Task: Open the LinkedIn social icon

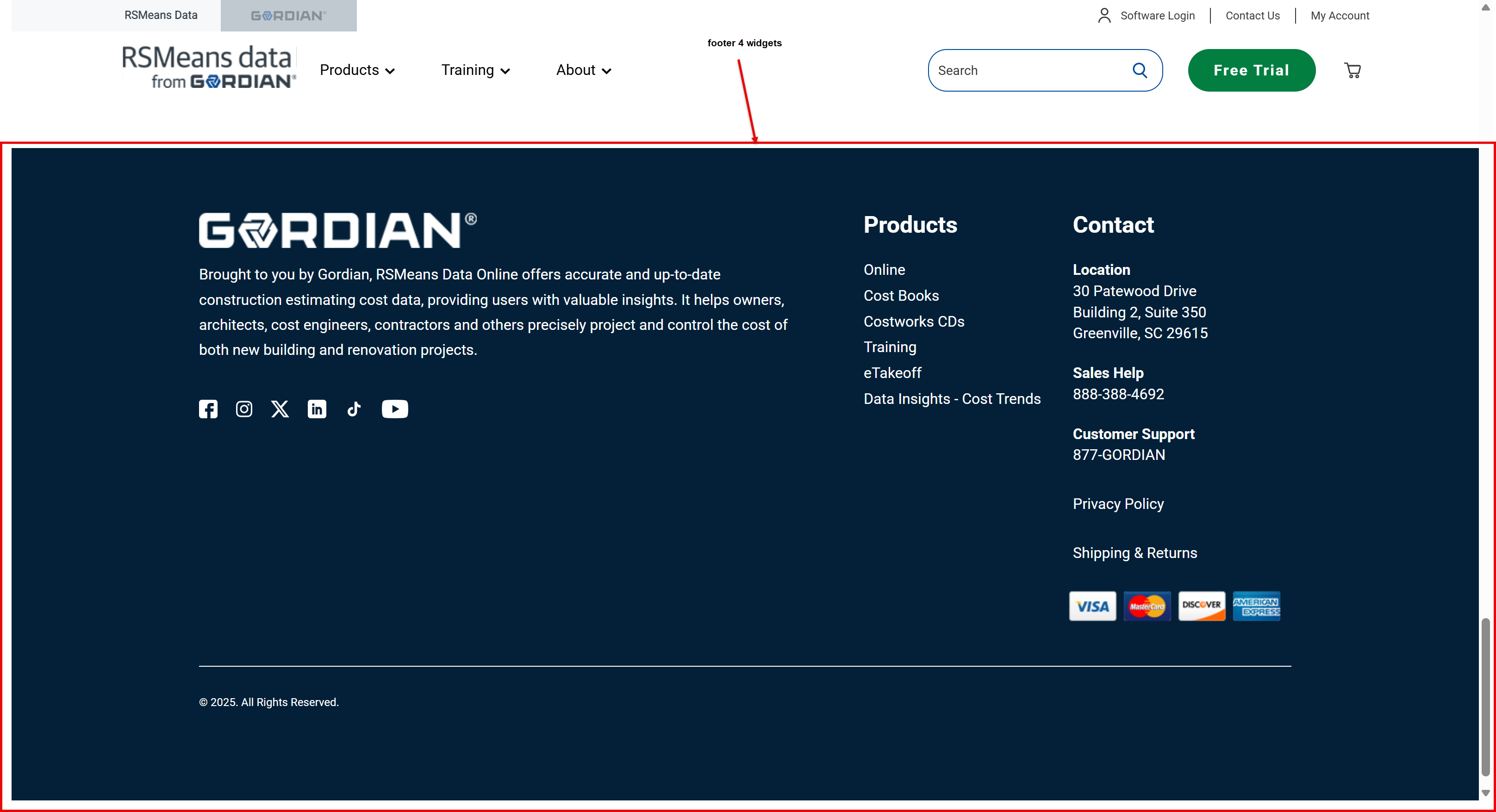Action: click(x=317, y=409)
